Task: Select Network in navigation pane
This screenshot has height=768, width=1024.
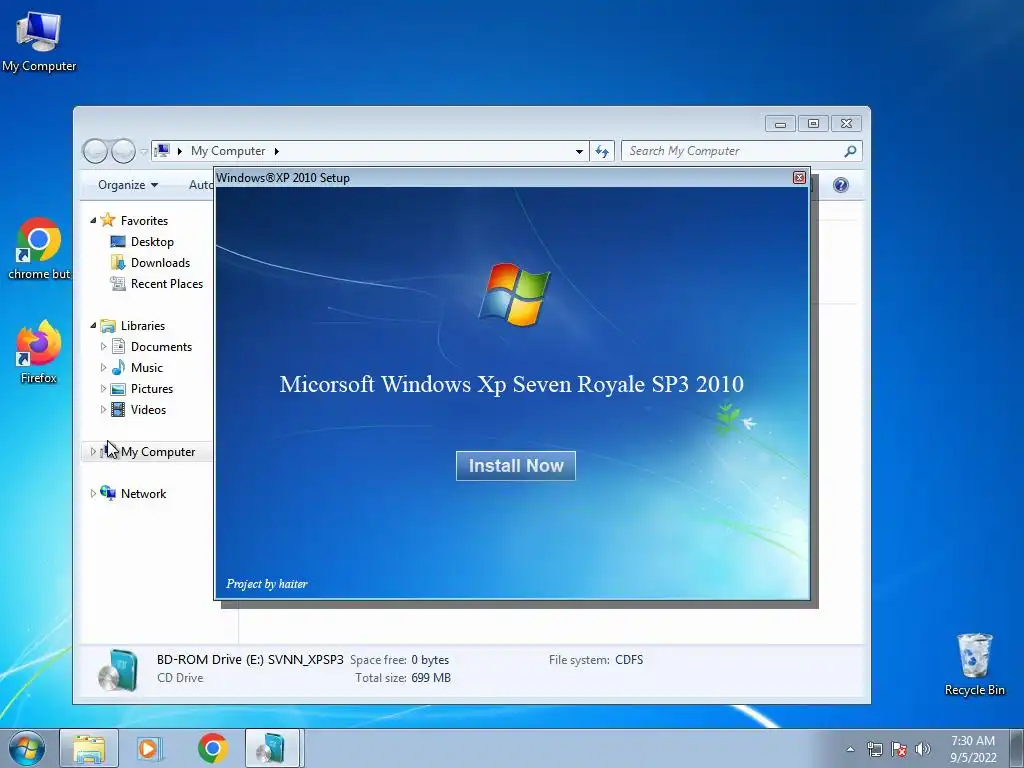Action: click(x=143, y=494)
